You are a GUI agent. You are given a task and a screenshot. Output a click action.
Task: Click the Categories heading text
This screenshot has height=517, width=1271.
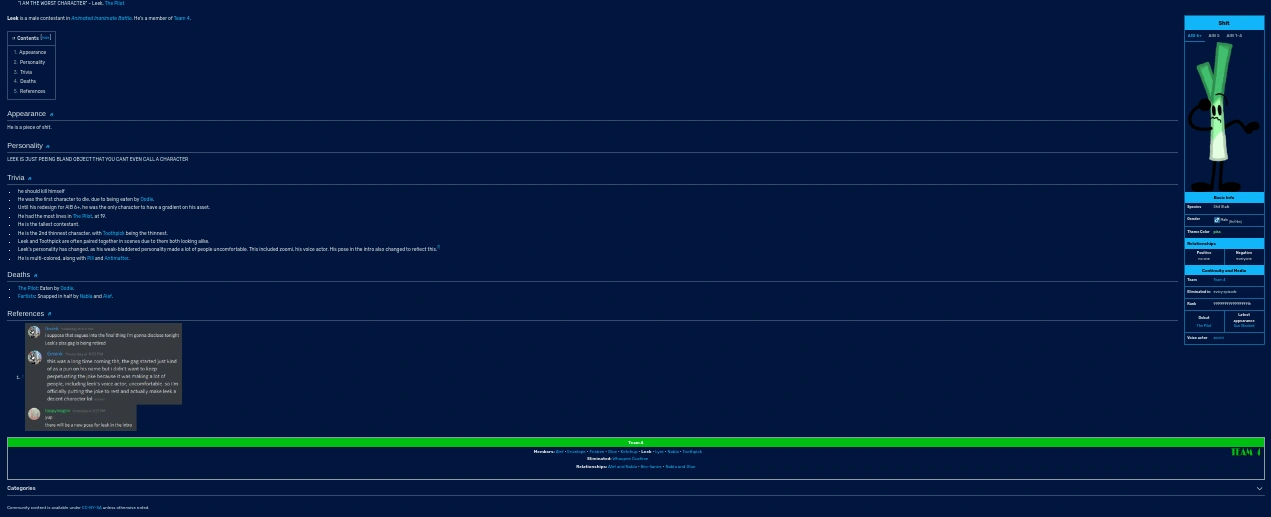point(21,489)
